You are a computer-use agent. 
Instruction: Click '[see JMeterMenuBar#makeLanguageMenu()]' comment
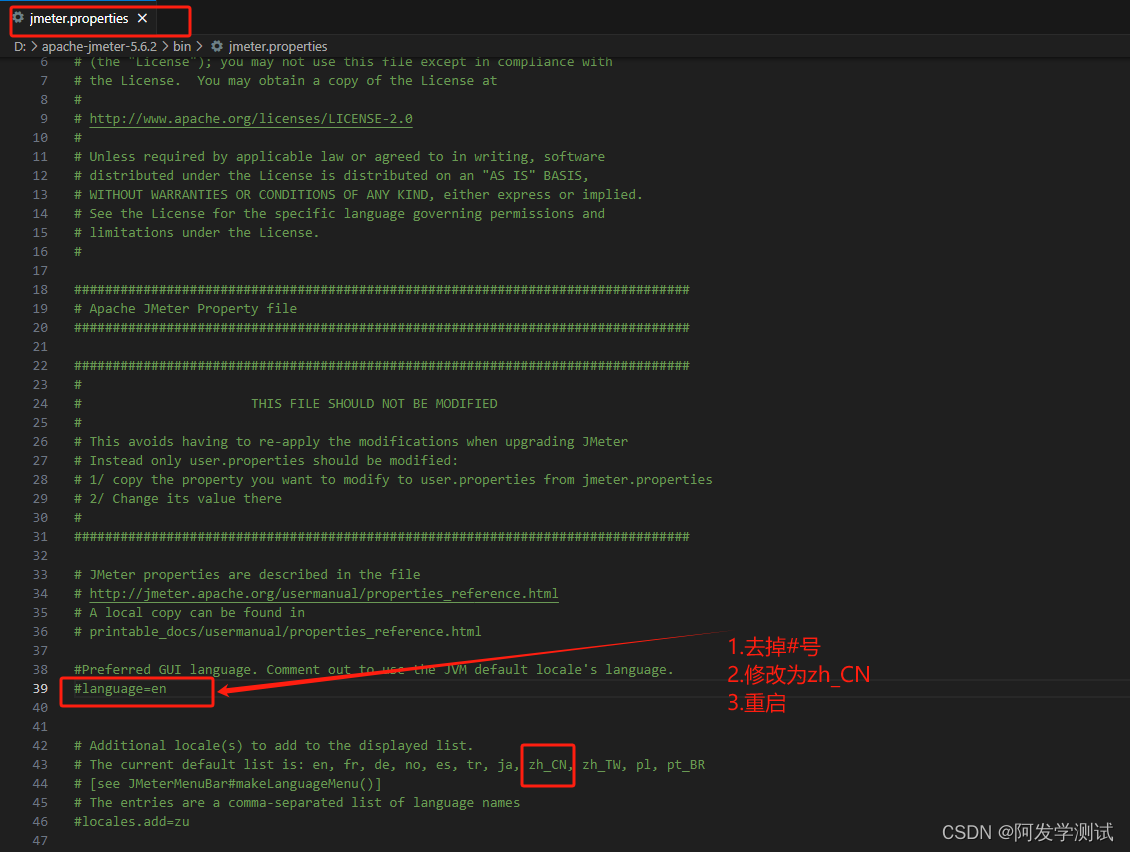click(x=235, y=784)
